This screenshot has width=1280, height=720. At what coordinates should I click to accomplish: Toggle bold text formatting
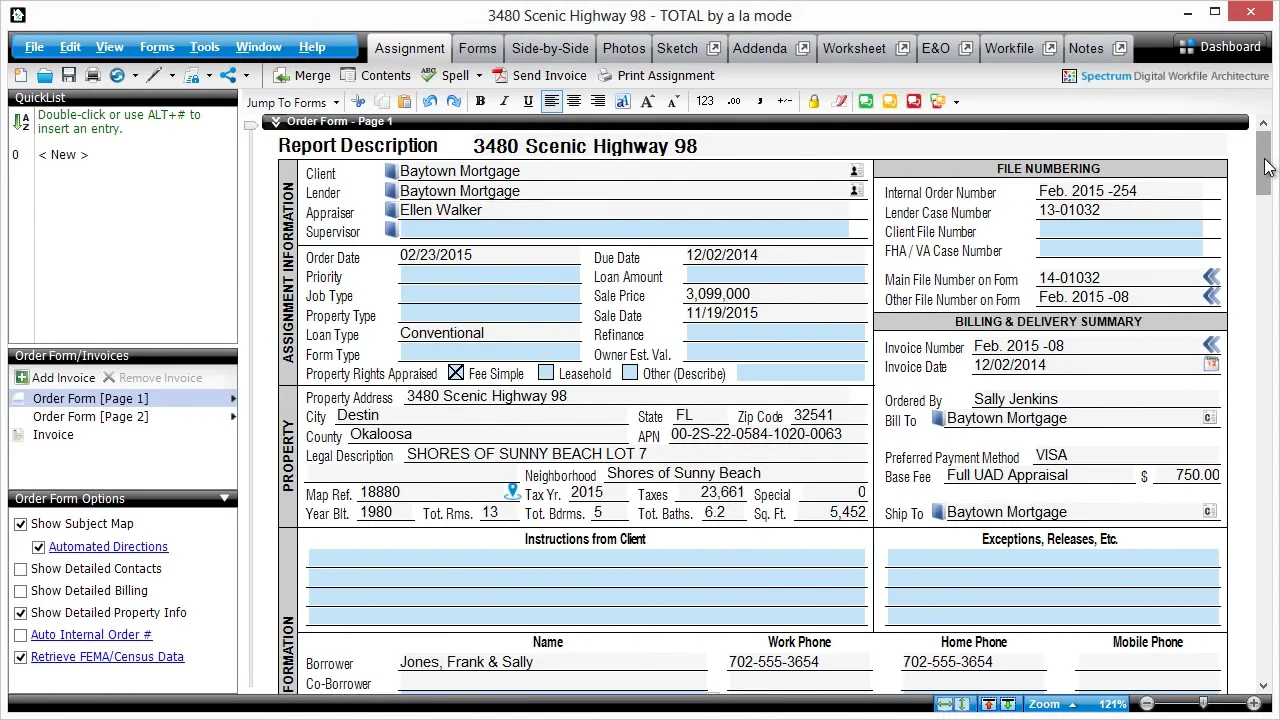480,101
